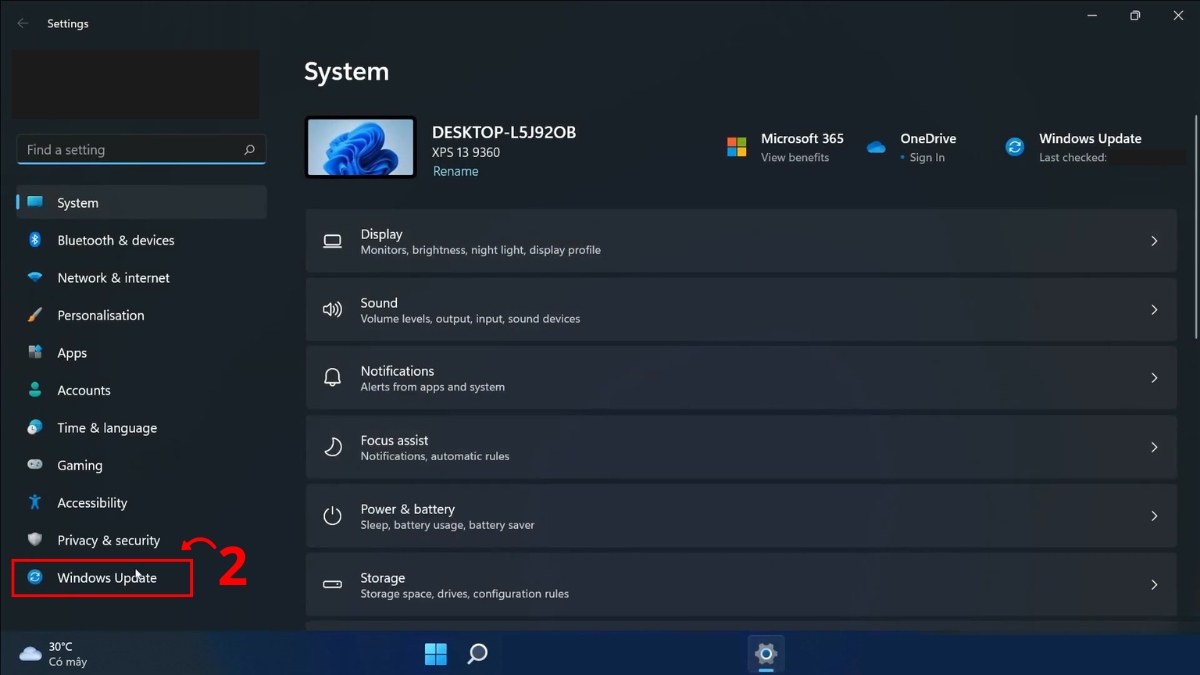Click the Rename link under DESKTOP-L5J92OB

456,171
